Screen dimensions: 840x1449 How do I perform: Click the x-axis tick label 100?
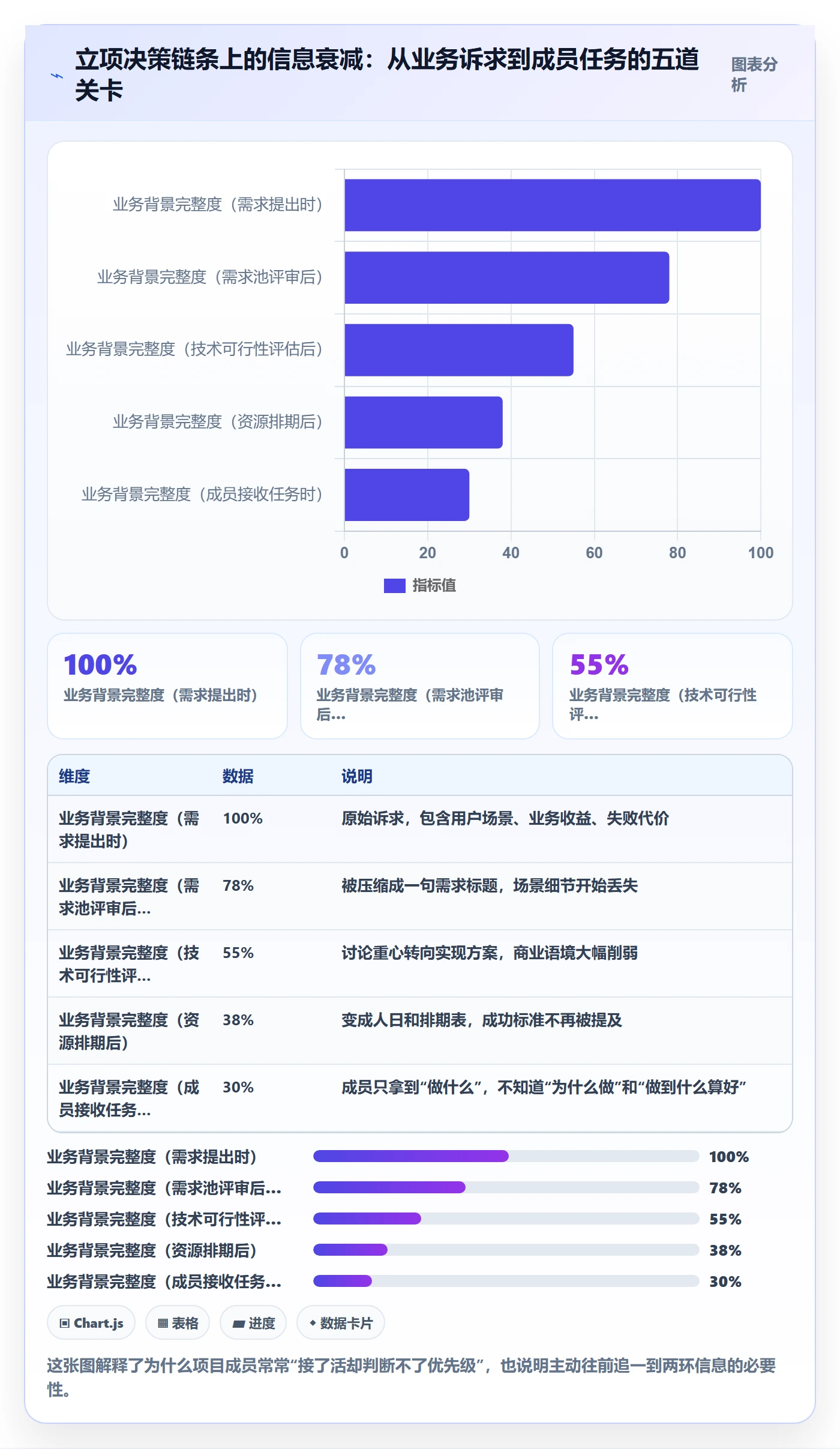coord(761,553)
